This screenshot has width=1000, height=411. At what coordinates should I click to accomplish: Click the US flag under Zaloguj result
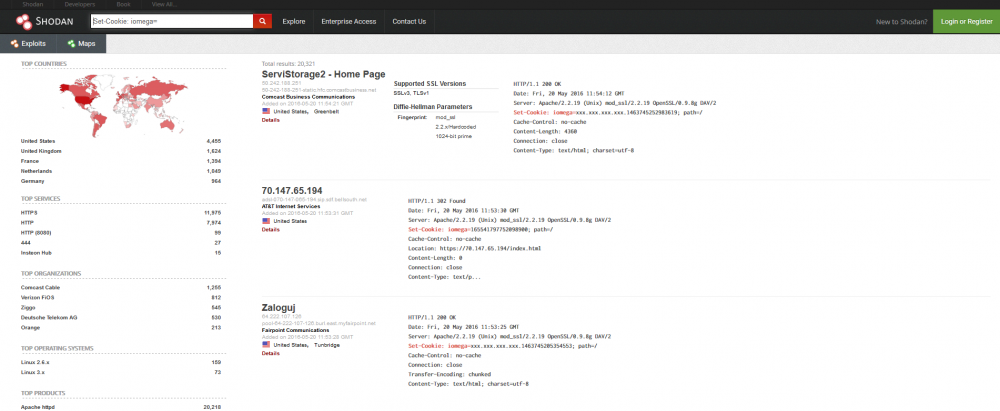coord(266,345)
